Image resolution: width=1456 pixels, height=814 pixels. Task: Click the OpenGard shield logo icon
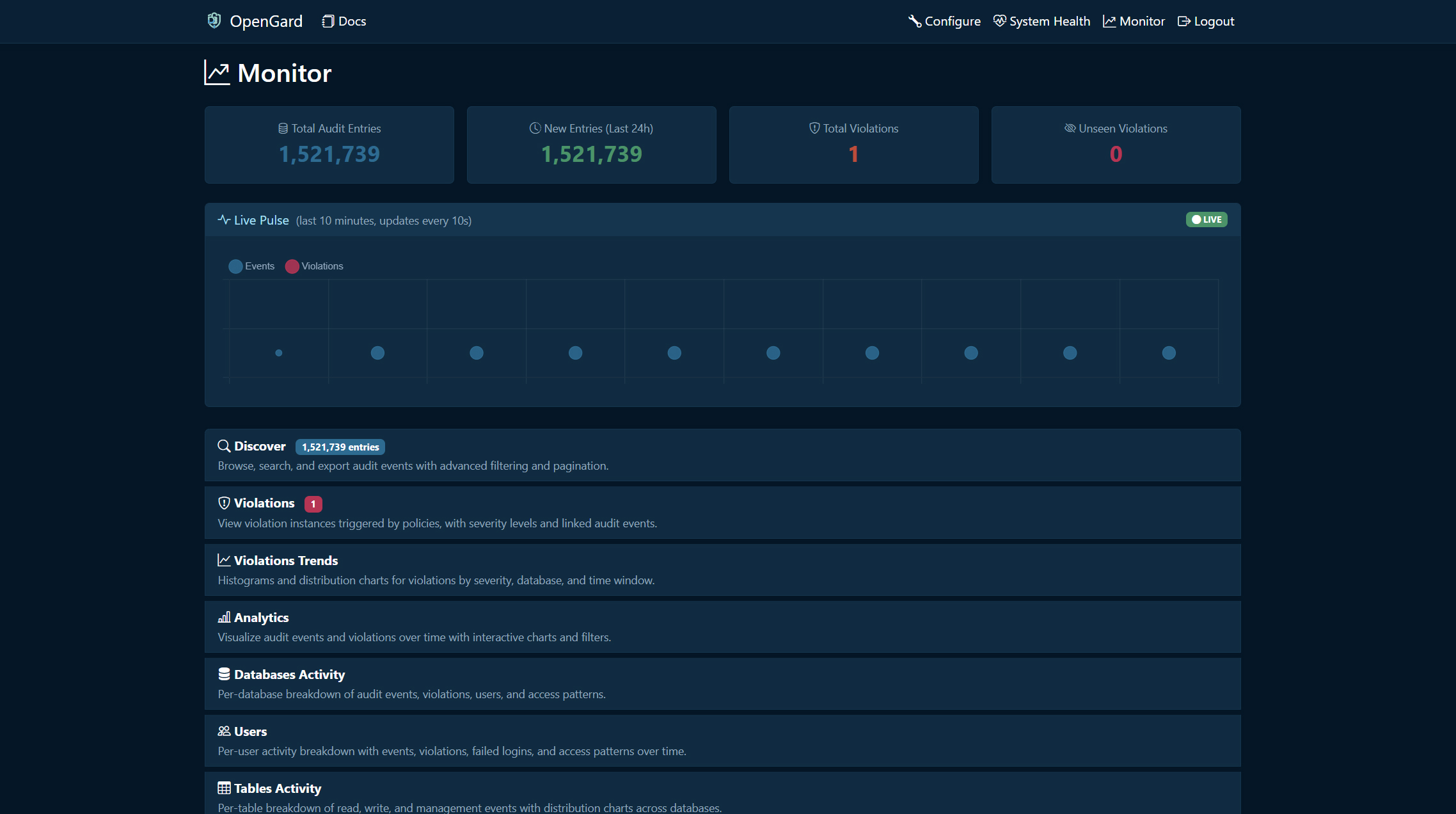[215, 20]
